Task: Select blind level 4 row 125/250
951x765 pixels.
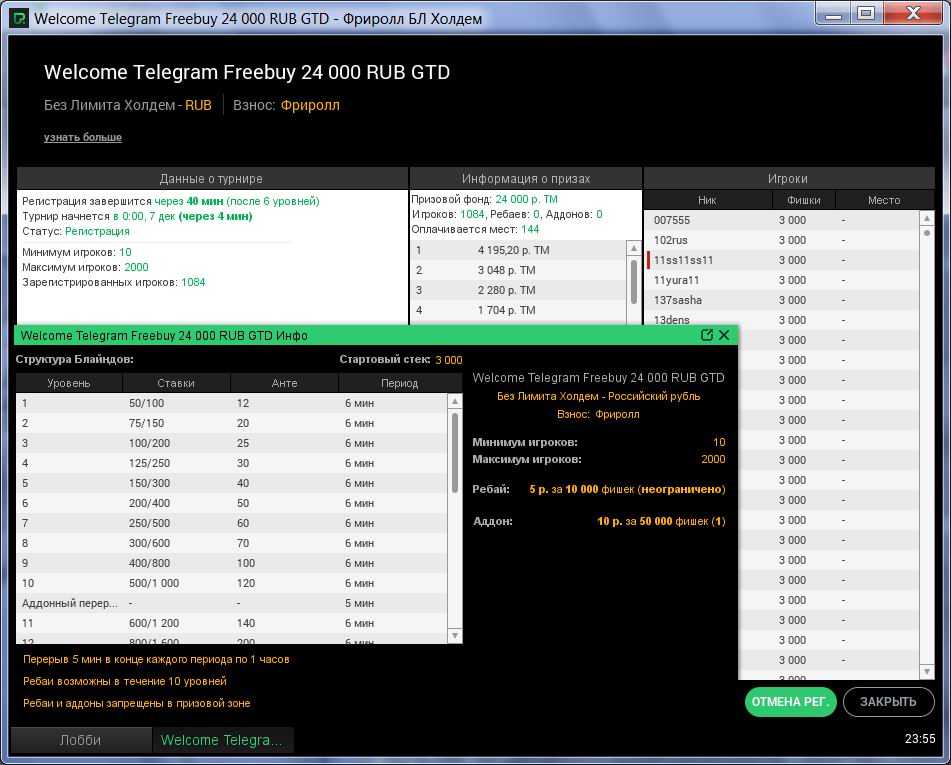Action: (232, 463)
